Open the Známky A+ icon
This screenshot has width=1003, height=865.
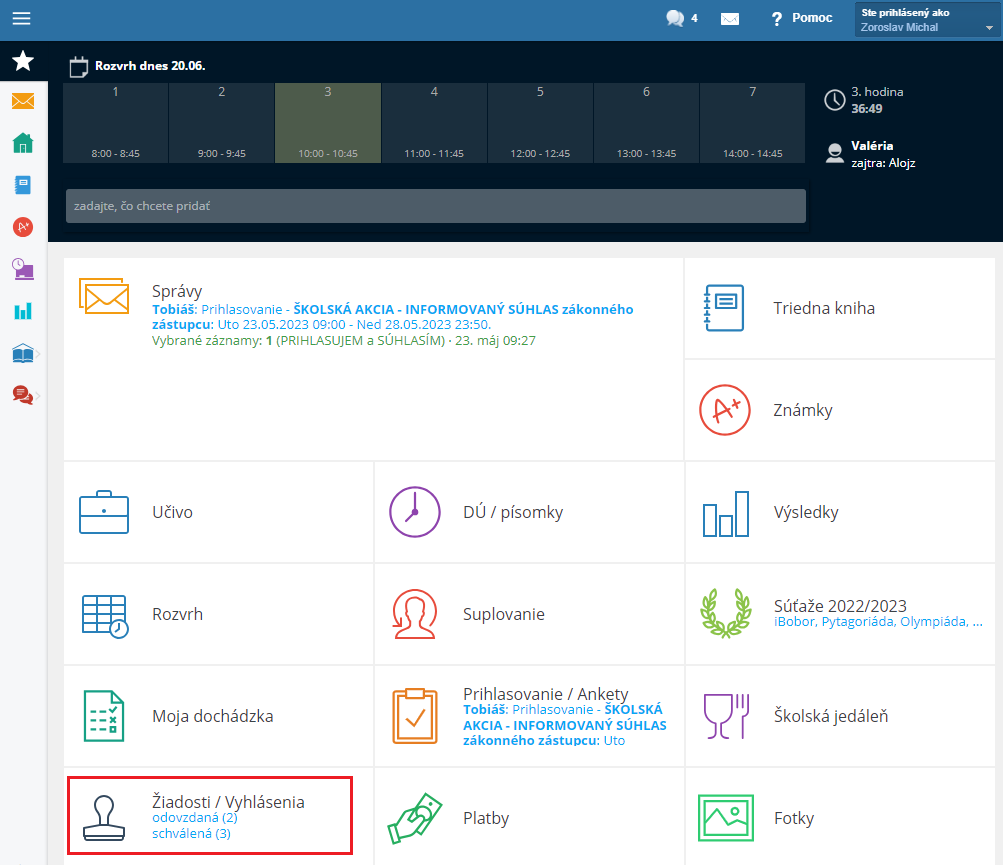tap(724, 410)
